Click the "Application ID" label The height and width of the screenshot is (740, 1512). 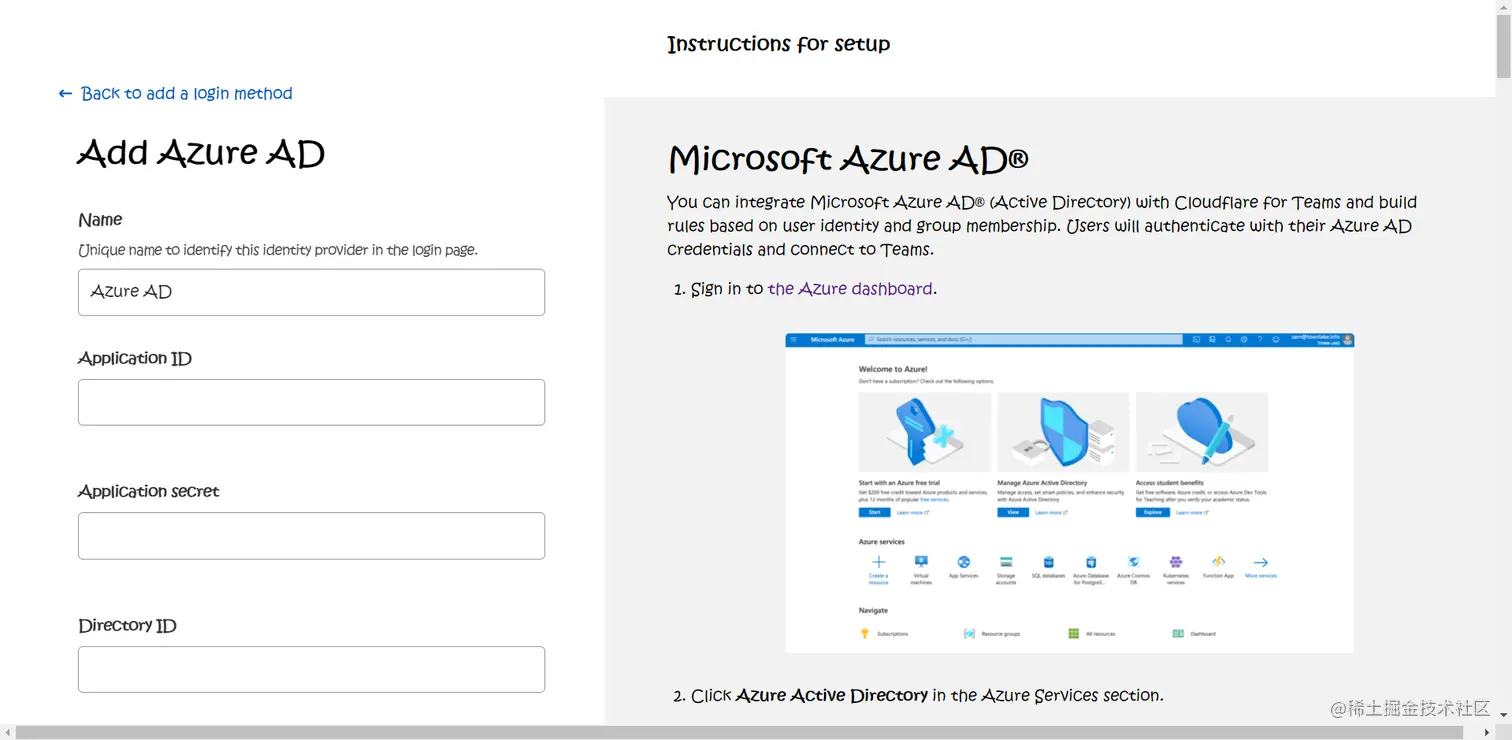point(135,358)
